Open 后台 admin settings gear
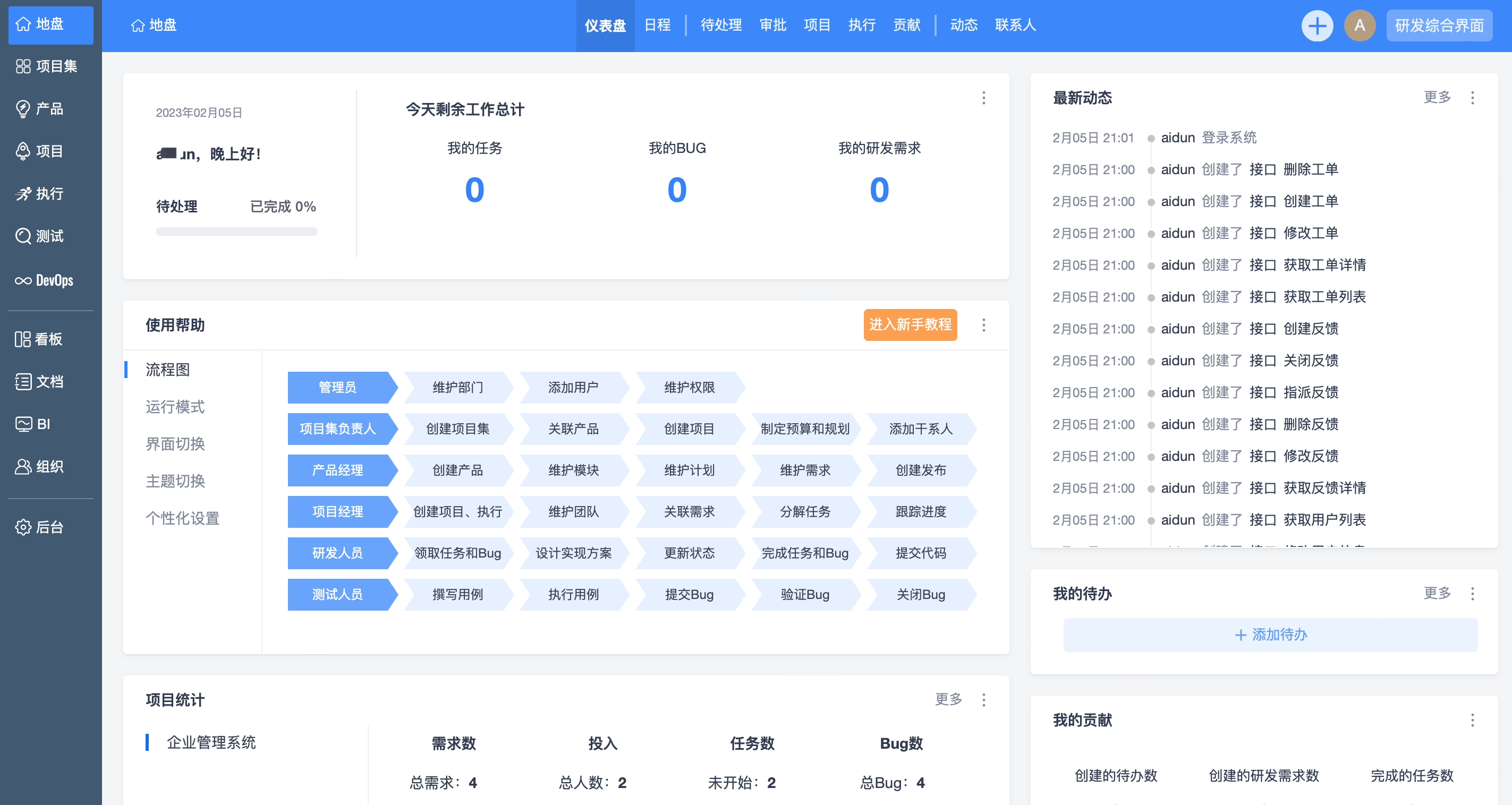Screen dimensions: 1512x805 coord(23,527)
